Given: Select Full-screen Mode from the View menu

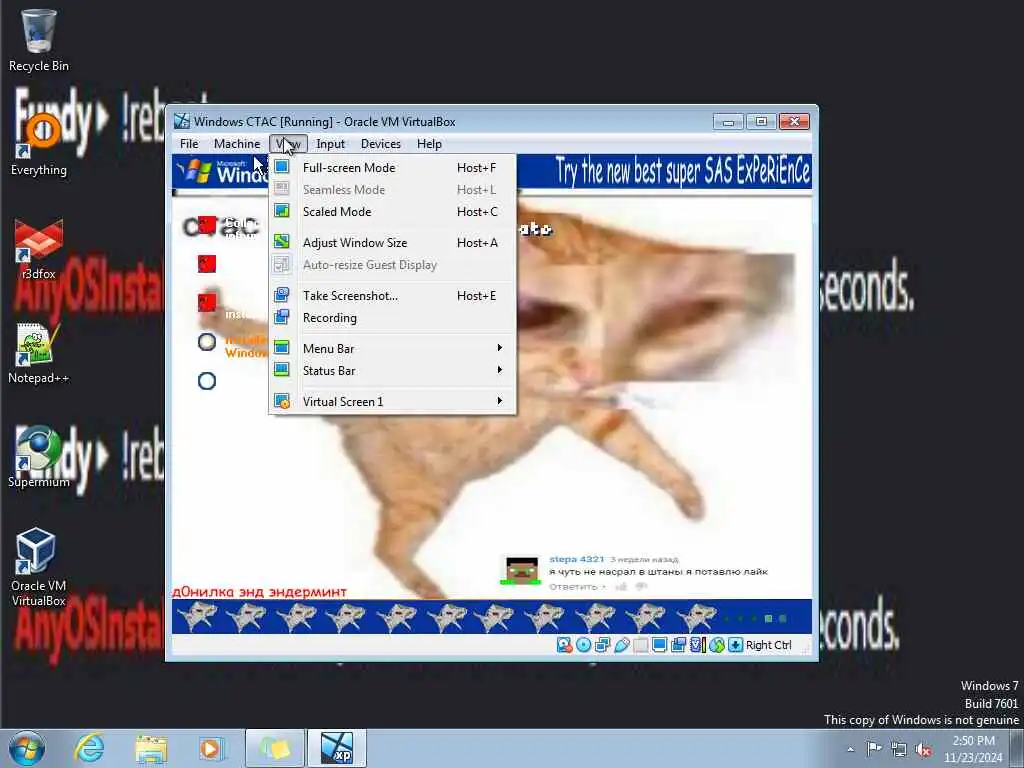Looking at the screenshot, I should pyautogui.click(x=392, y=168).
